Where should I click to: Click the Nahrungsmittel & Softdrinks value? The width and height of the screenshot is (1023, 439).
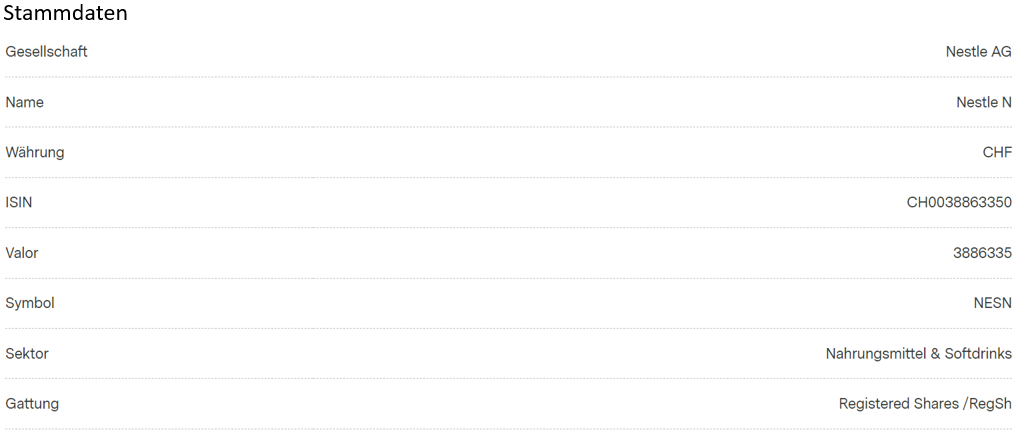pos(919,354)
